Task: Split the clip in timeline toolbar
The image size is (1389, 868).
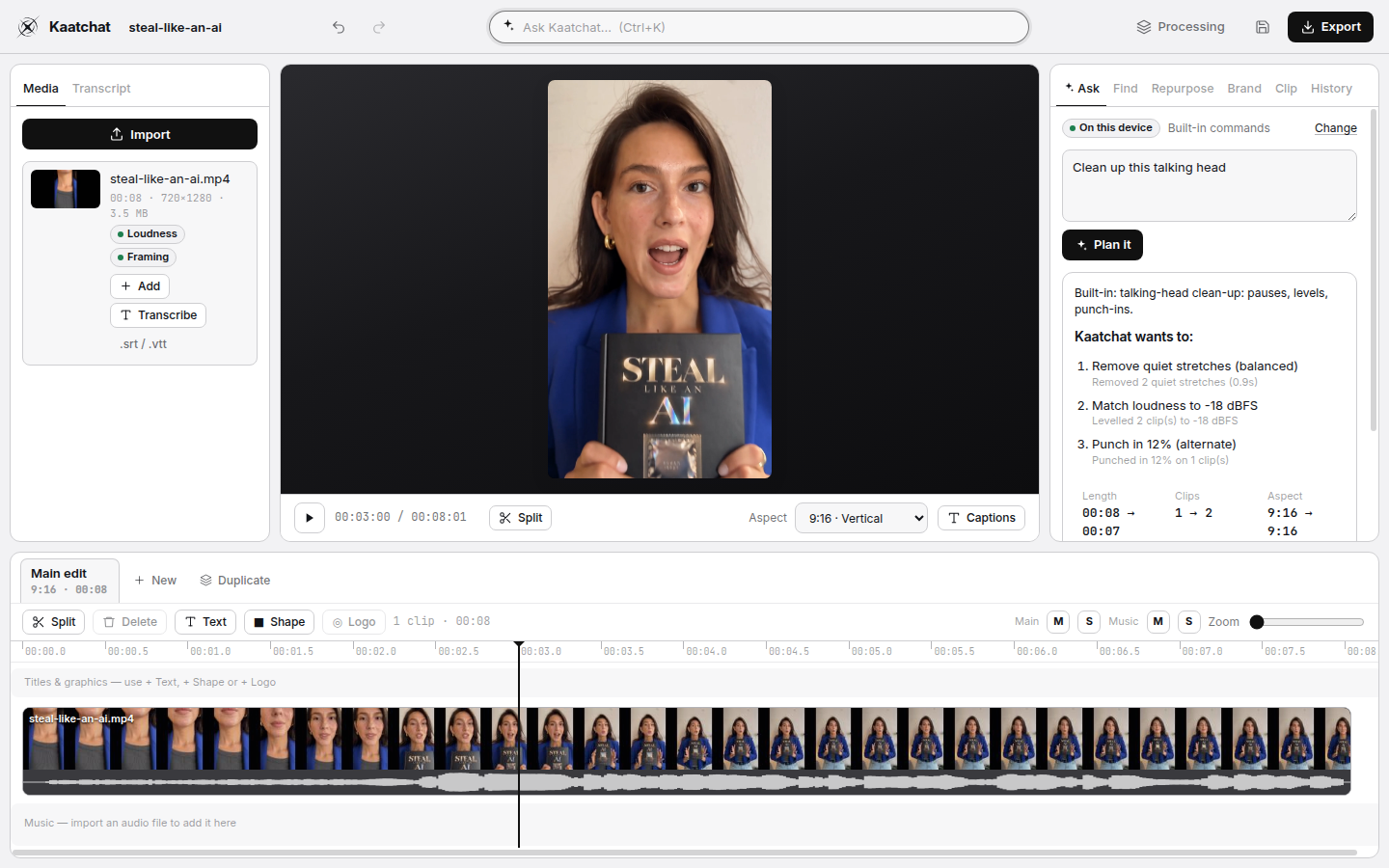Action: coord(54,622)
